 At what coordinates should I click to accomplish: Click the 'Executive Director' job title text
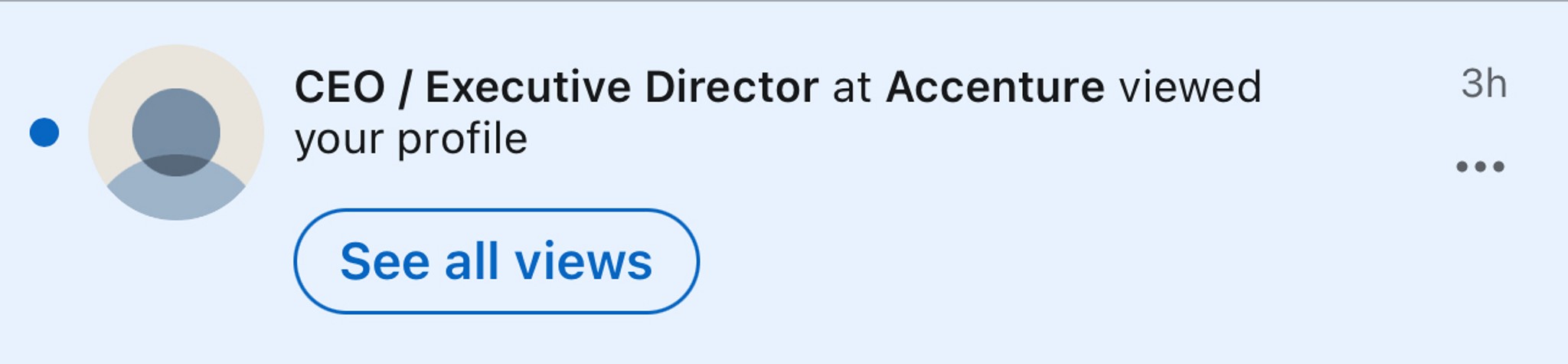[622, 87]
